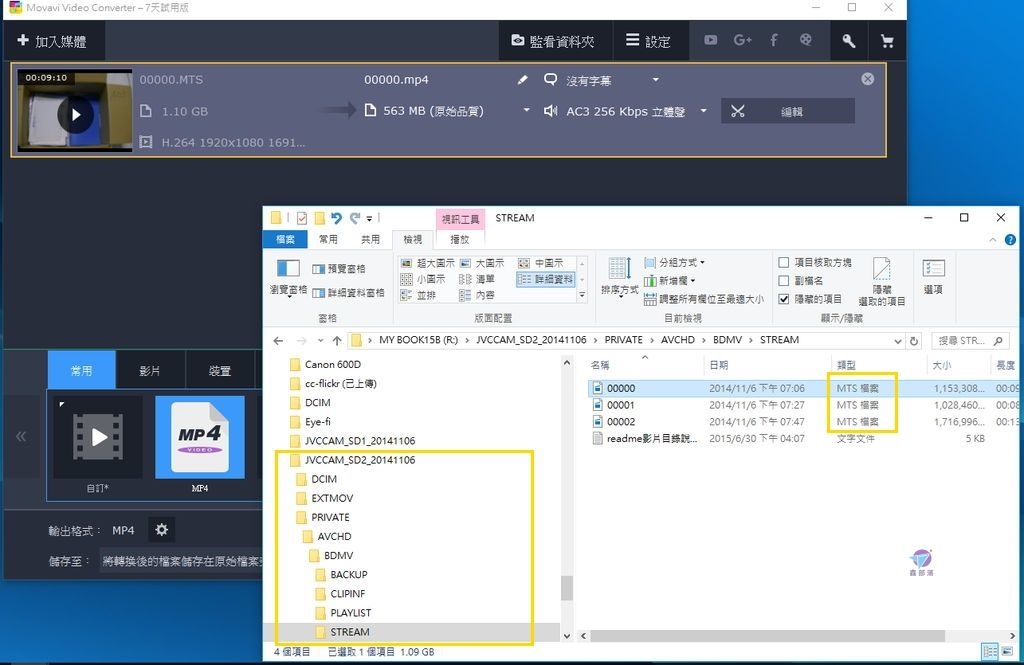Open the Add columns dropdown
The height and width of the screenshot is (665, 1024).
tap(669, 280)
